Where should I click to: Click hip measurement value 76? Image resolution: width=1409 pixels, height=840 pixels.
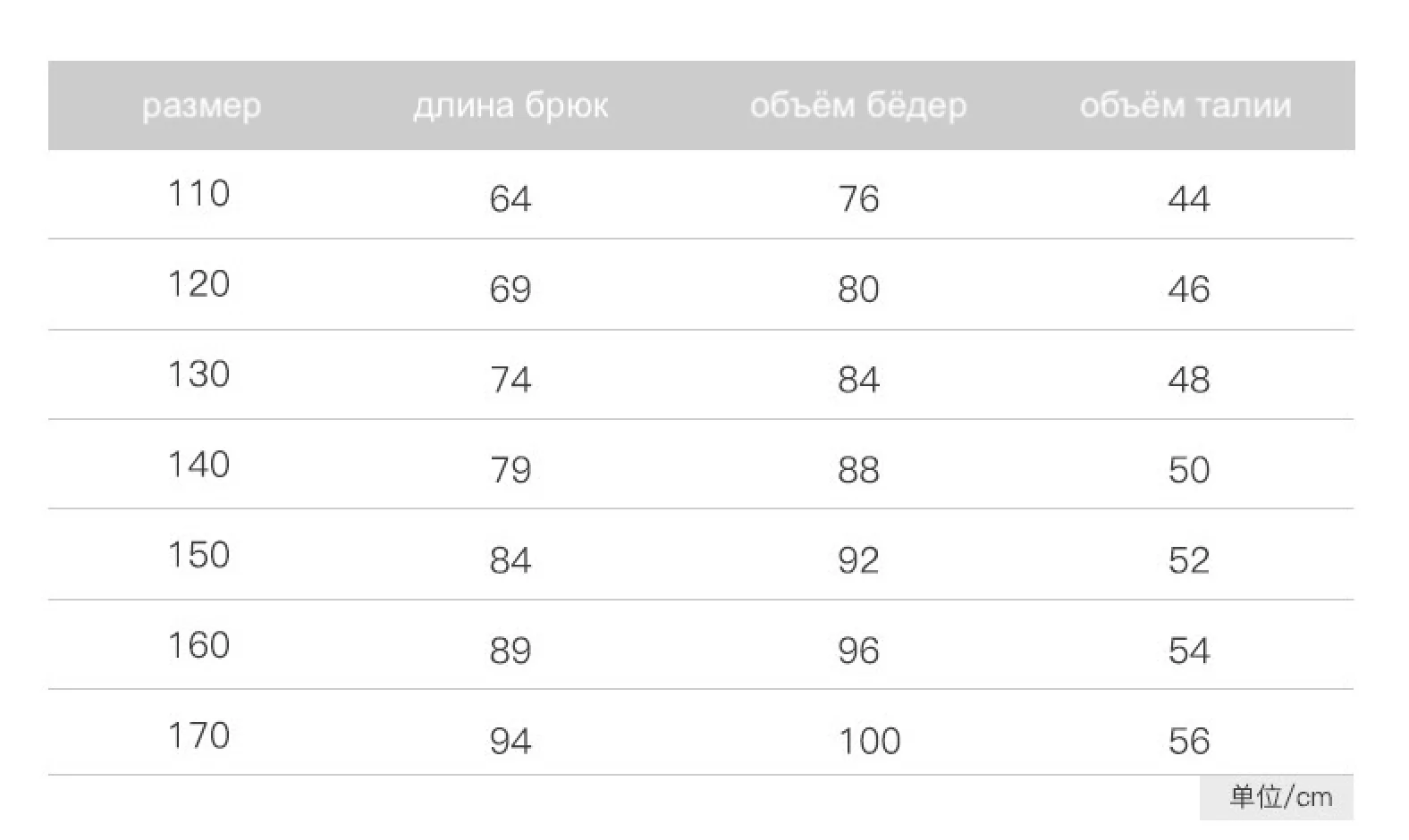[858, 198]
